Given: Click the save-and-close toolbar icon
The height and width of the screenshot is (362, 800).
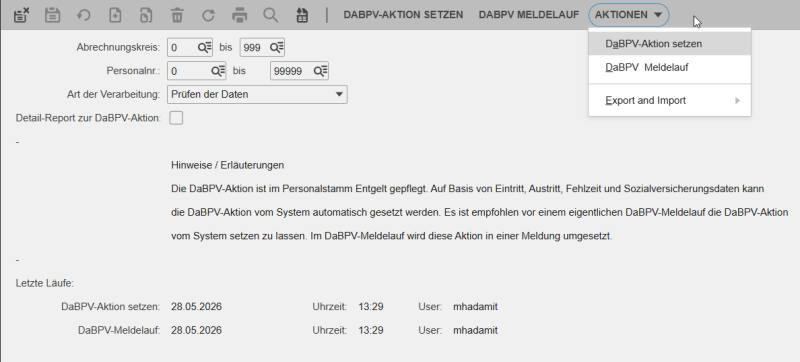Looking at the screenshot, I should tap(21, 15).
